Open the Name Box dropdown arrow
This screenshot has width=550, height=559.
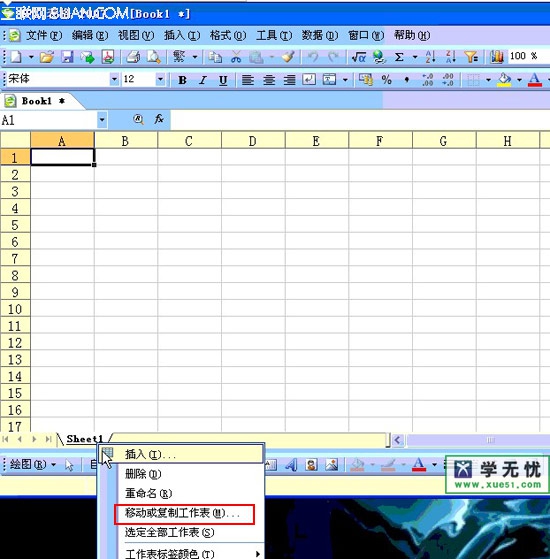coord(102,119)
